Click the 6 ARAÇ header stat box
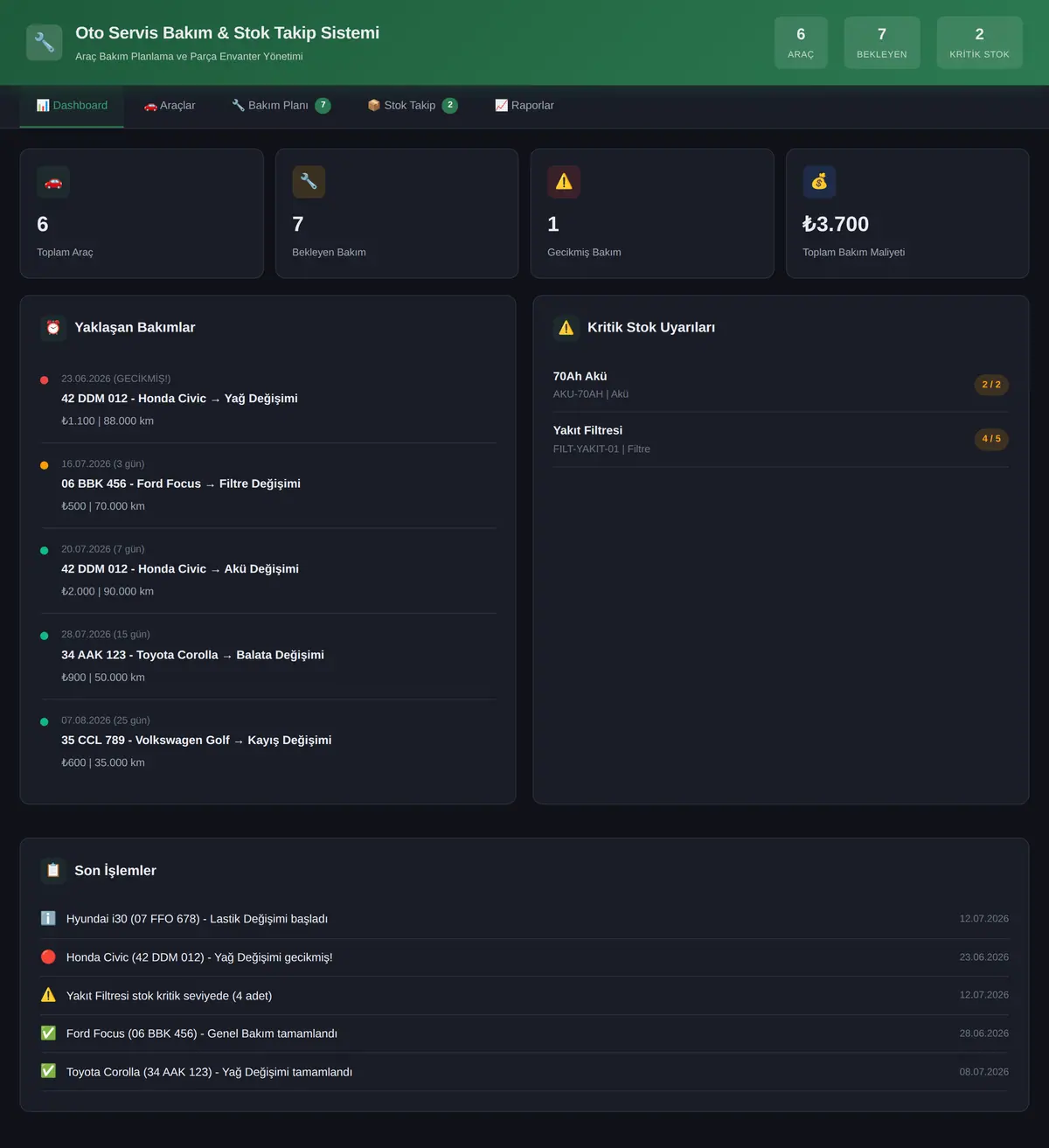The image size is (1049, 1148). pyautogui.click(x=801, y=42)
